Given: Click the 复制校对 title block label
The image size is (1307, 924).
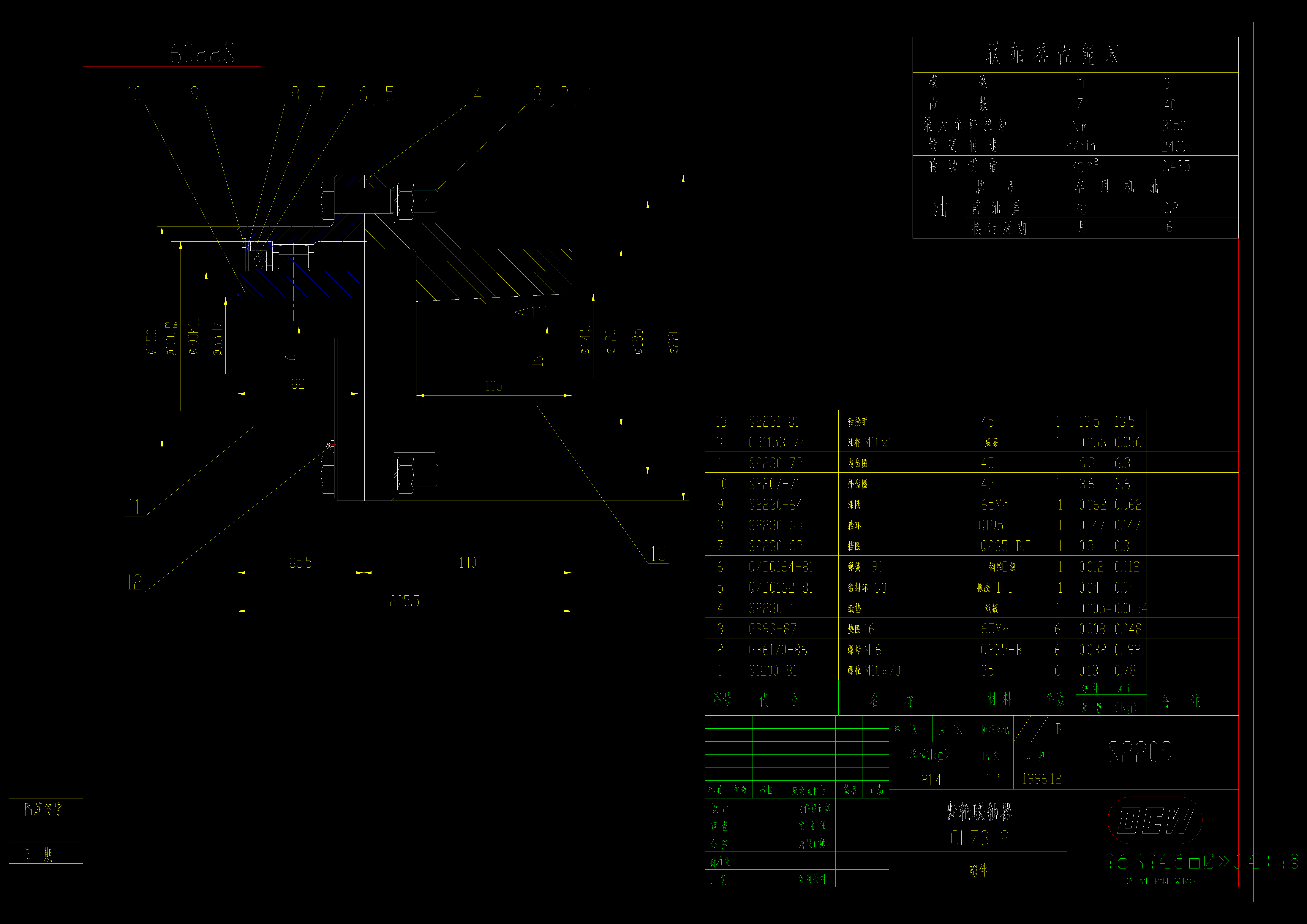Looking at the screenshot, I should [812, 879].
